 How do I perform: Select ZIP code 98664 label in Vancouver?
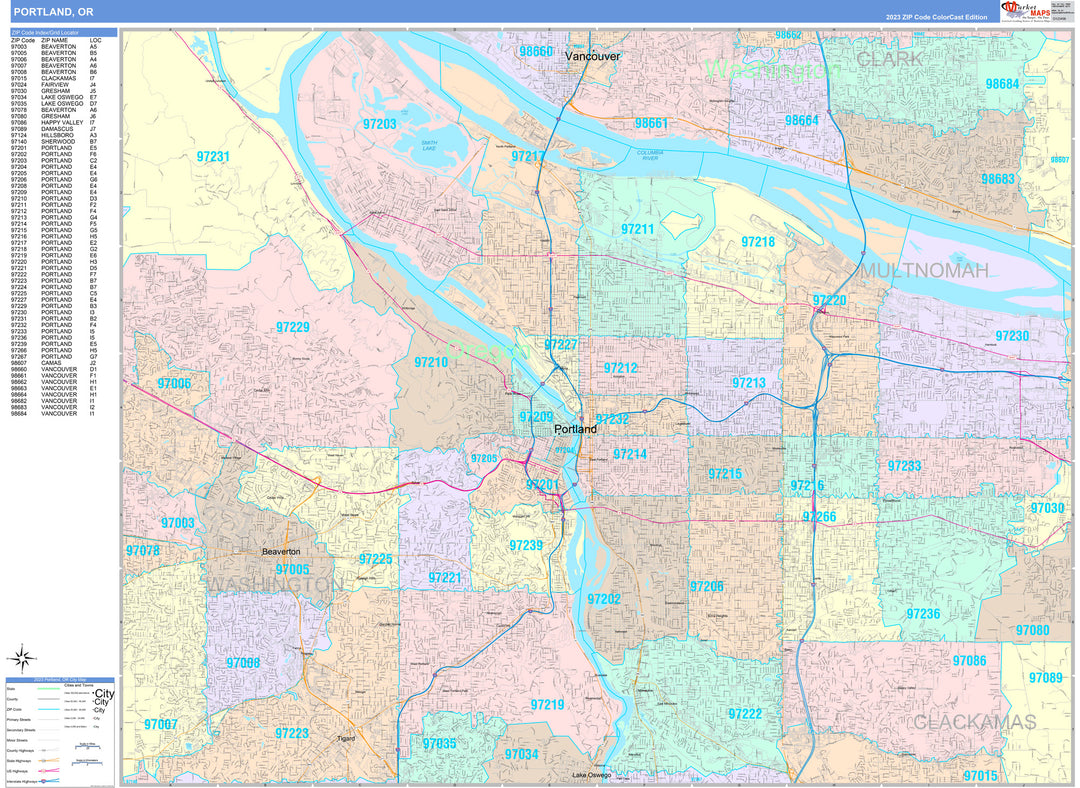(x=801, y=120)
